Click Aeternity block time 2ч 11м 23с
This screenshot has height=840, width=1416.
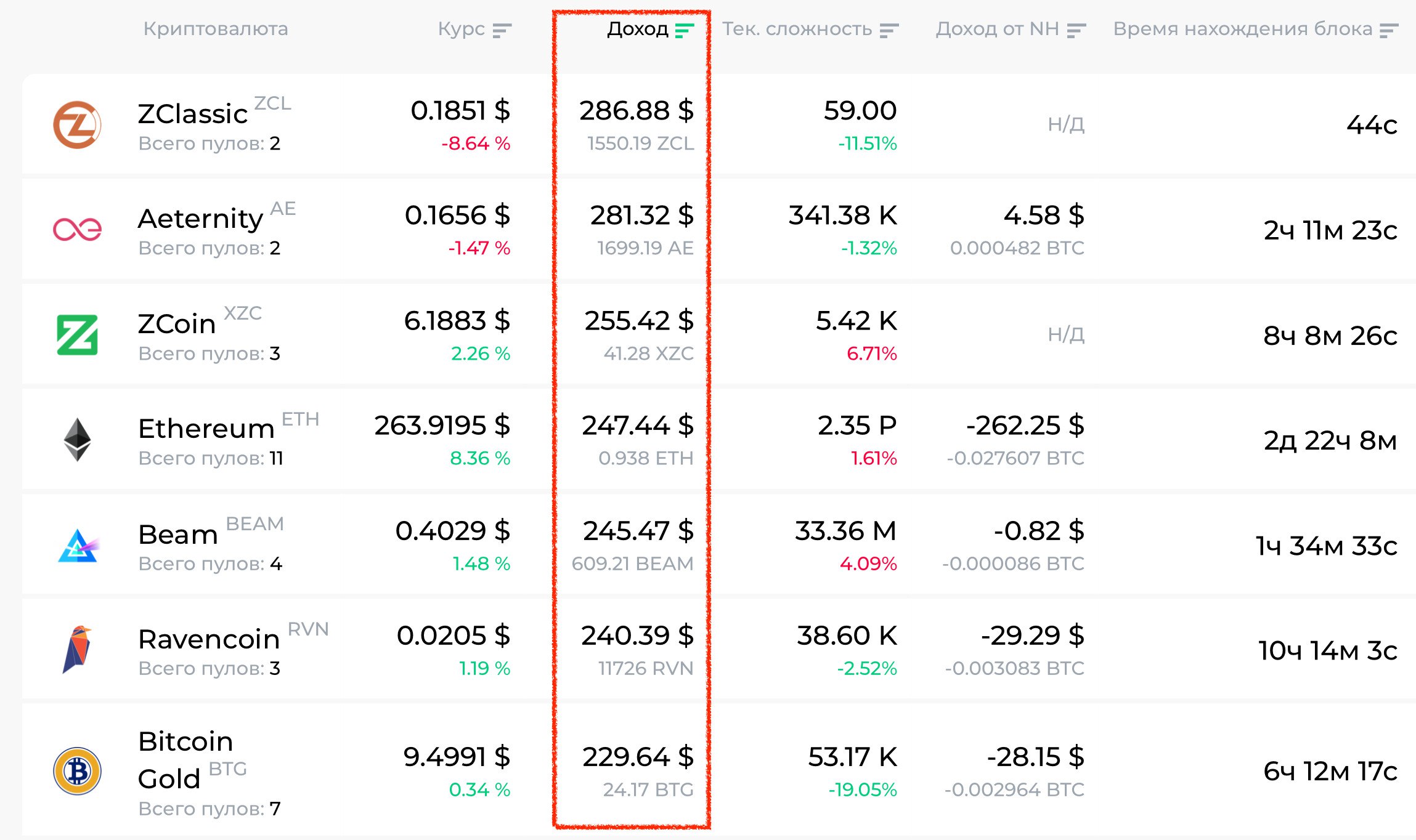[1330, 230]
